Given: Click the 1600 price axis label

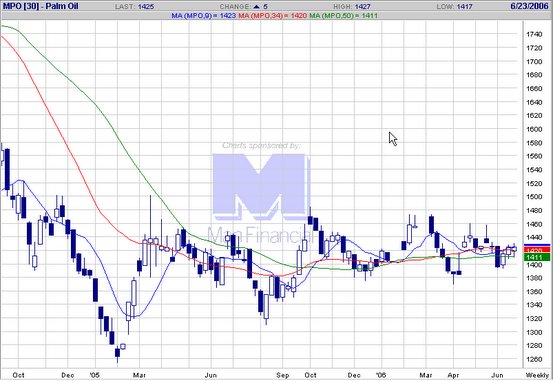Looking at the screenshot, I should pyautogui.click(x=534, y=129).
